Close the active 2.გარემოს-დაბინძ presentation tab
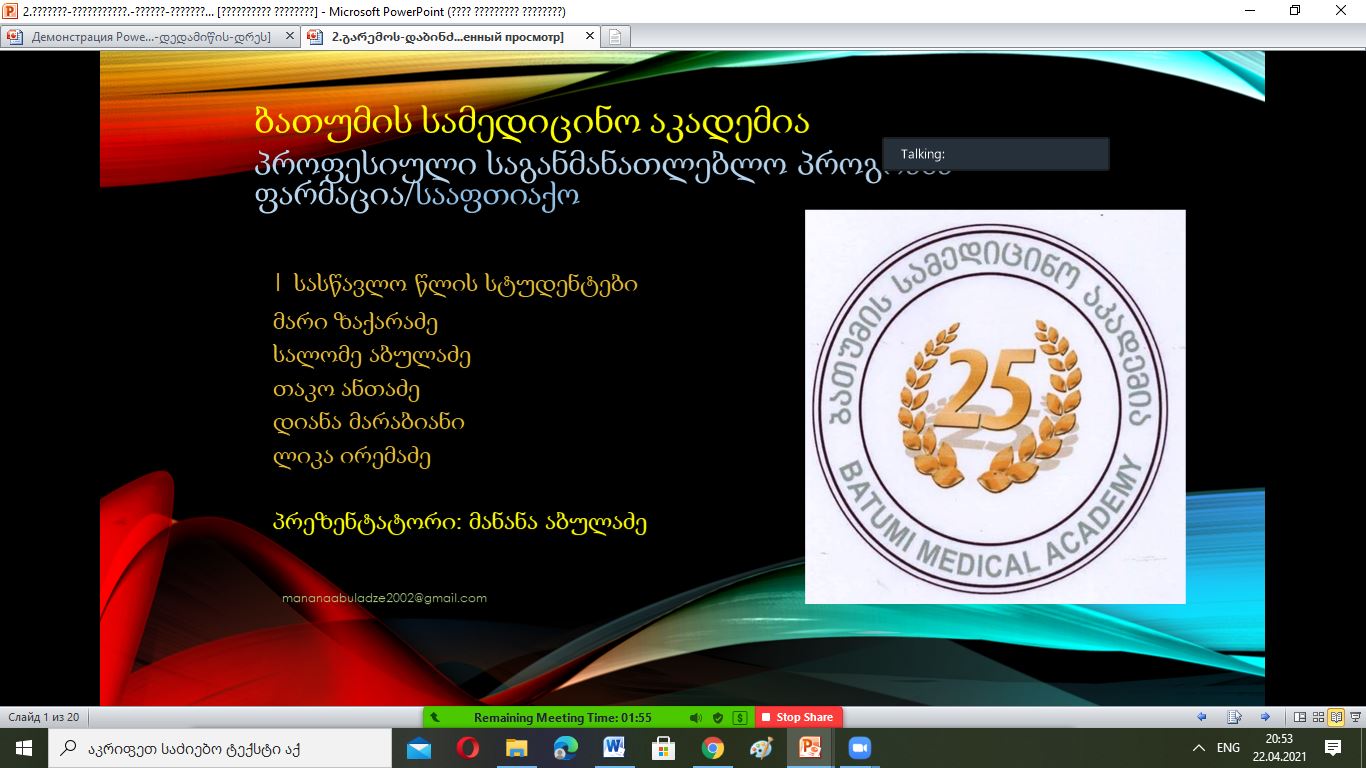The image size is (1366, 768). pos(590,37)
